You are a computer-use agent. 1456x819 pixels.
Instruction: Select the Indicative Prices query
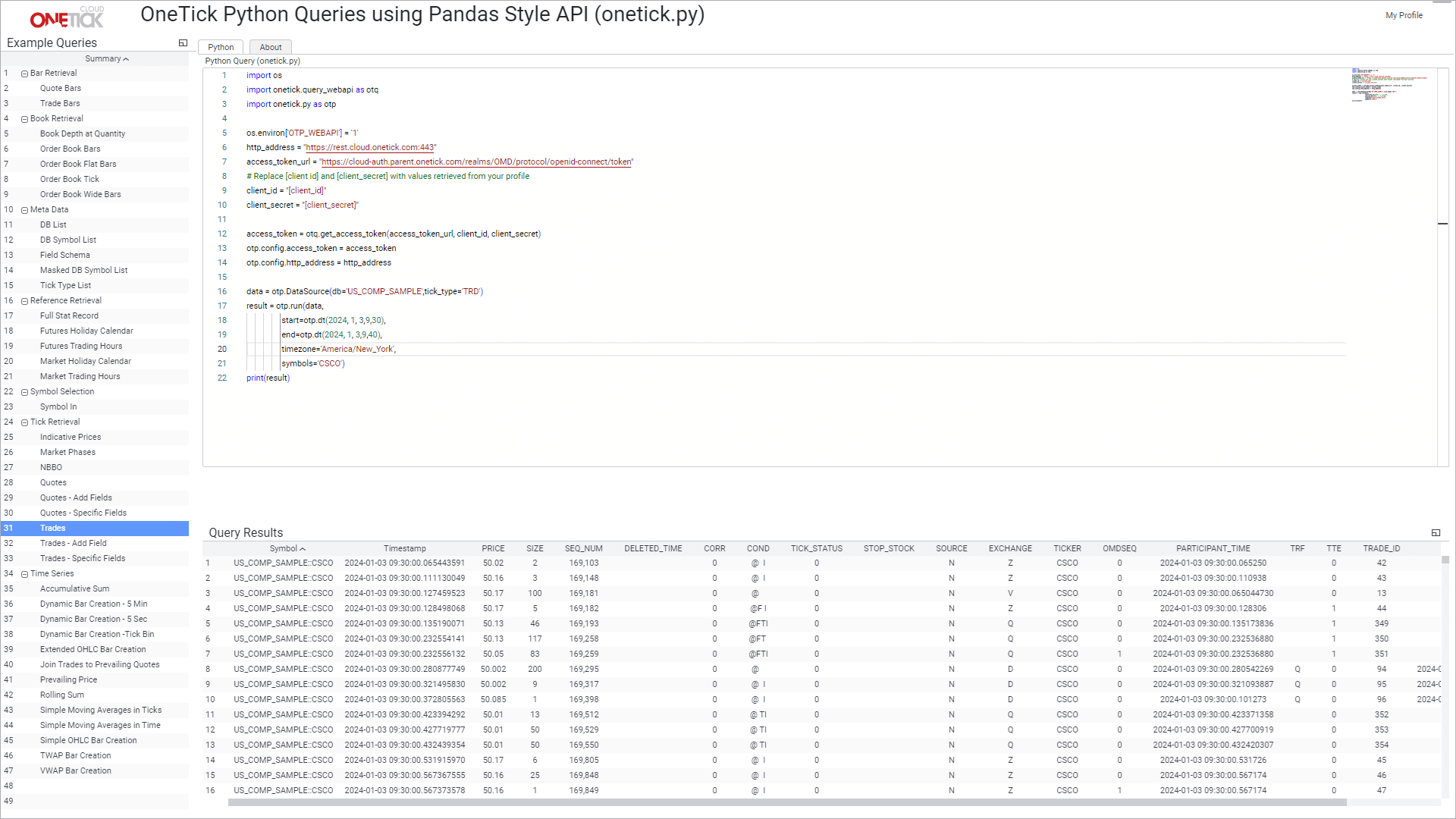(71, 437)
